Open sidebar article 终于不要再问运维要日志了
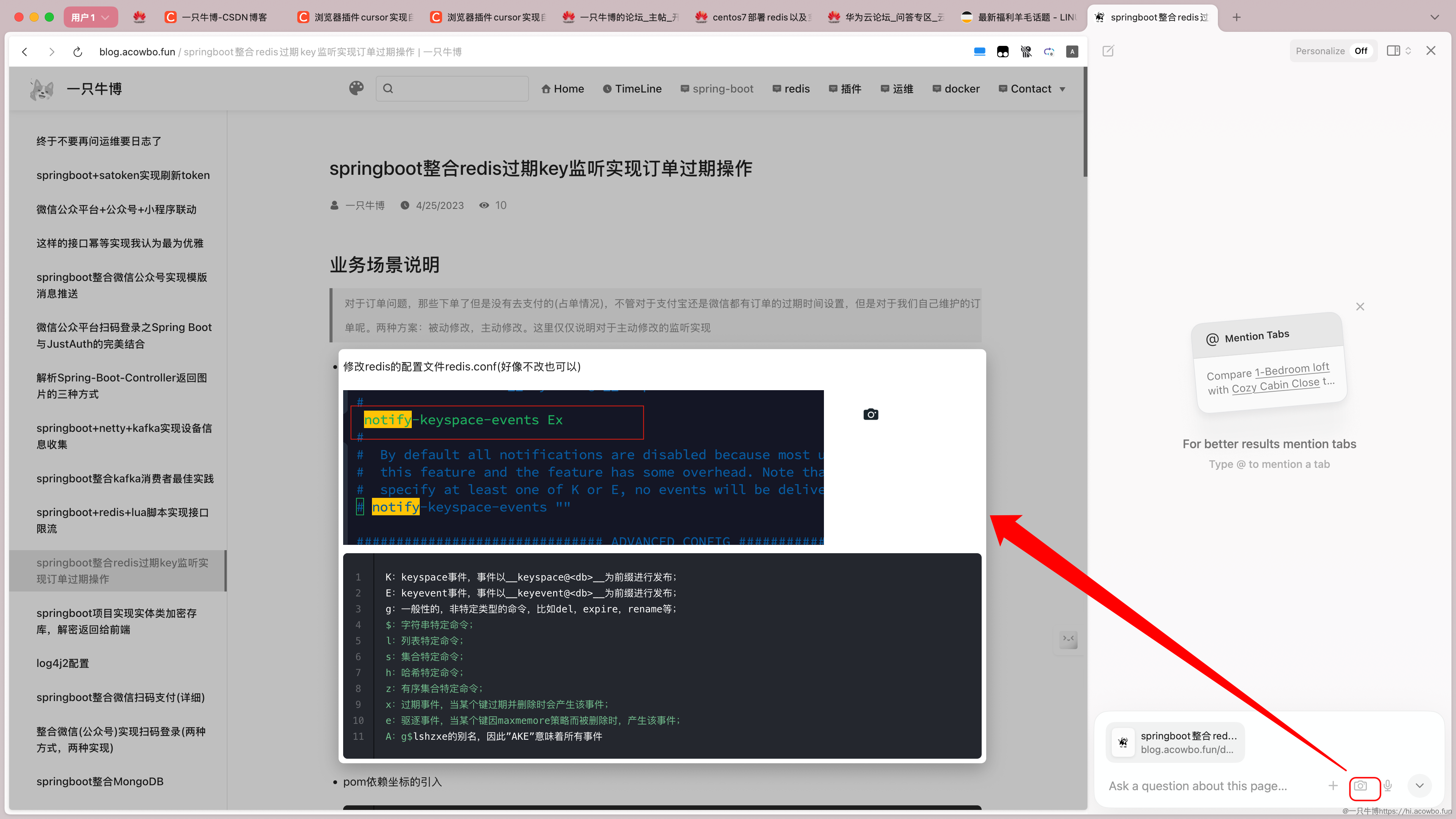 (x=99, y=141)
